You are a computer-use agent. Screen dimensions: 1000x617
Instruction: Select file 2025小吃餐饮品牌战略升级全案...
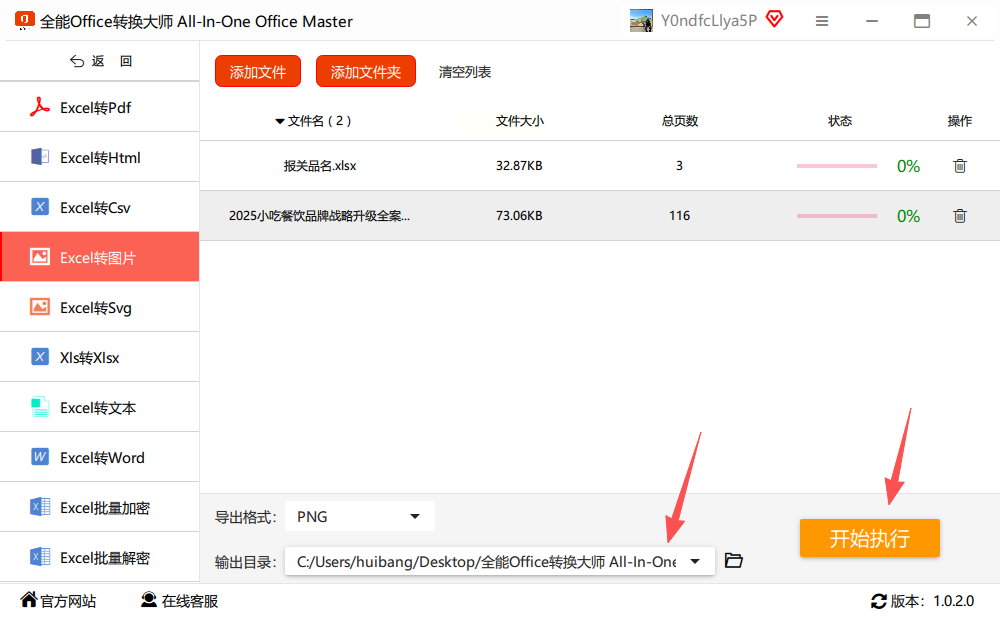click(320, 216)
